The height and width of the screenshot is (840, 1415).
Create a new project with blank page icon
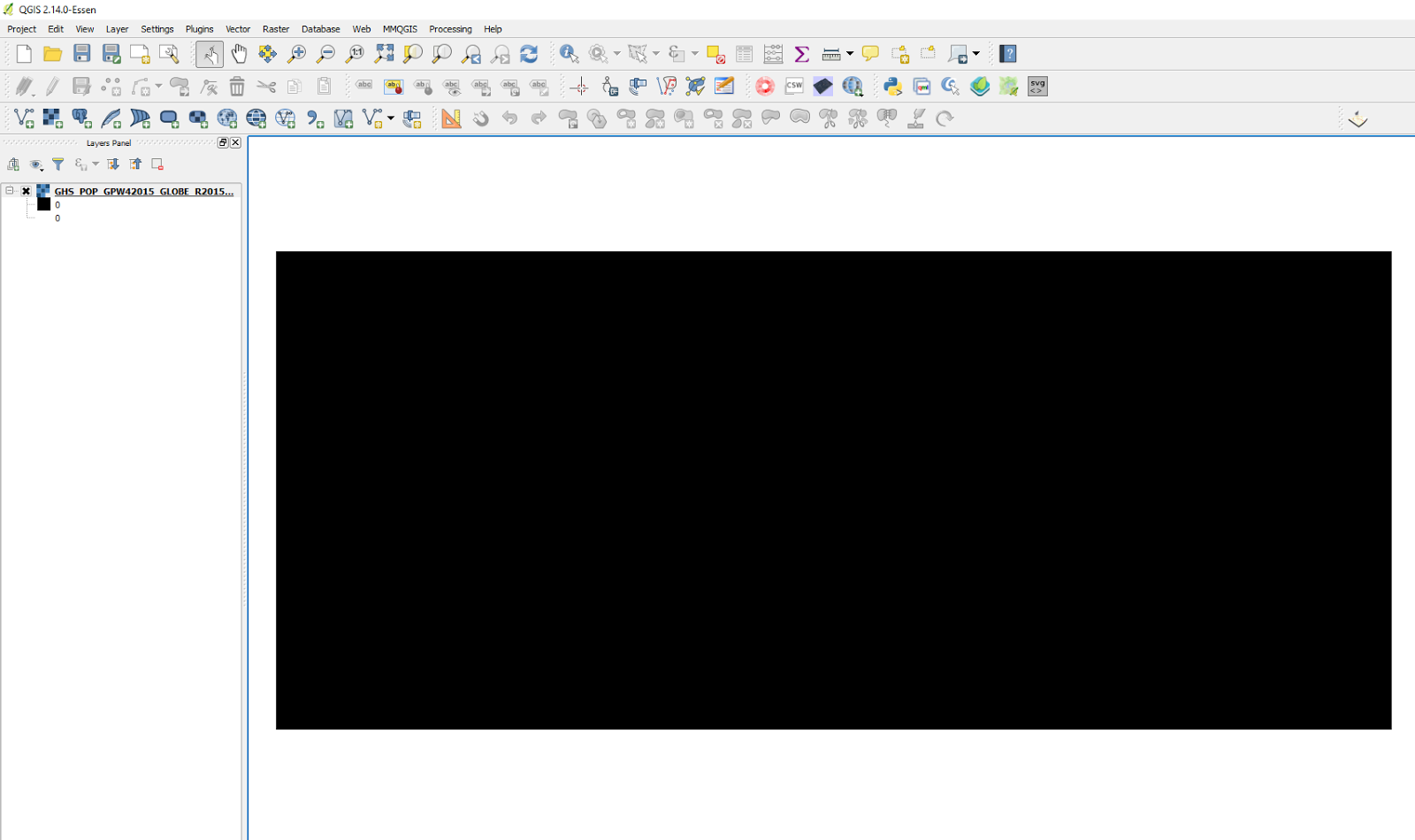[x=24, y=54]
